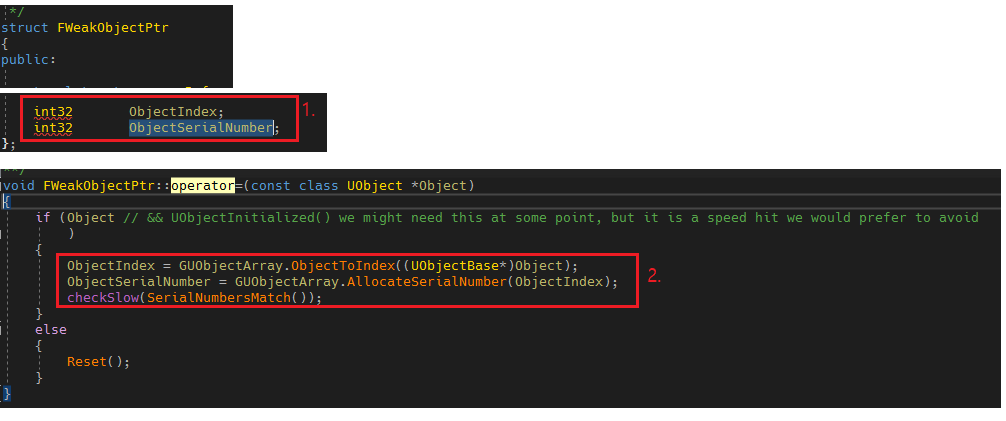Click the red annotation number 2
Viewport: 1006px width, 421px height.
pos(654,277)
